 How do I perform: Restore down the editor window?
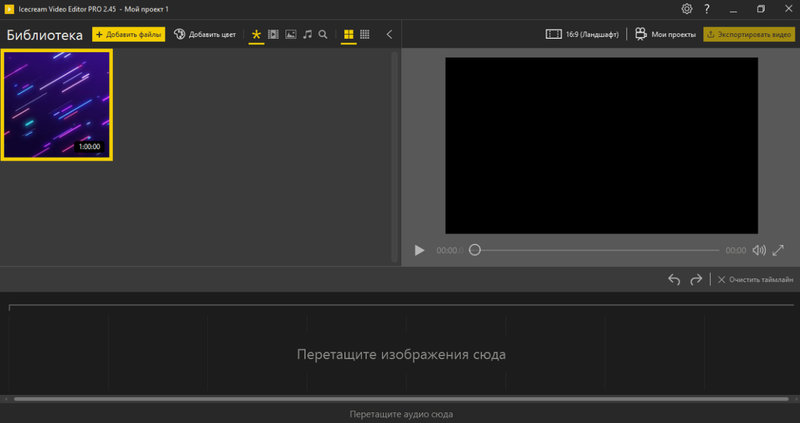pyautogui.click(x=761, y=9)
